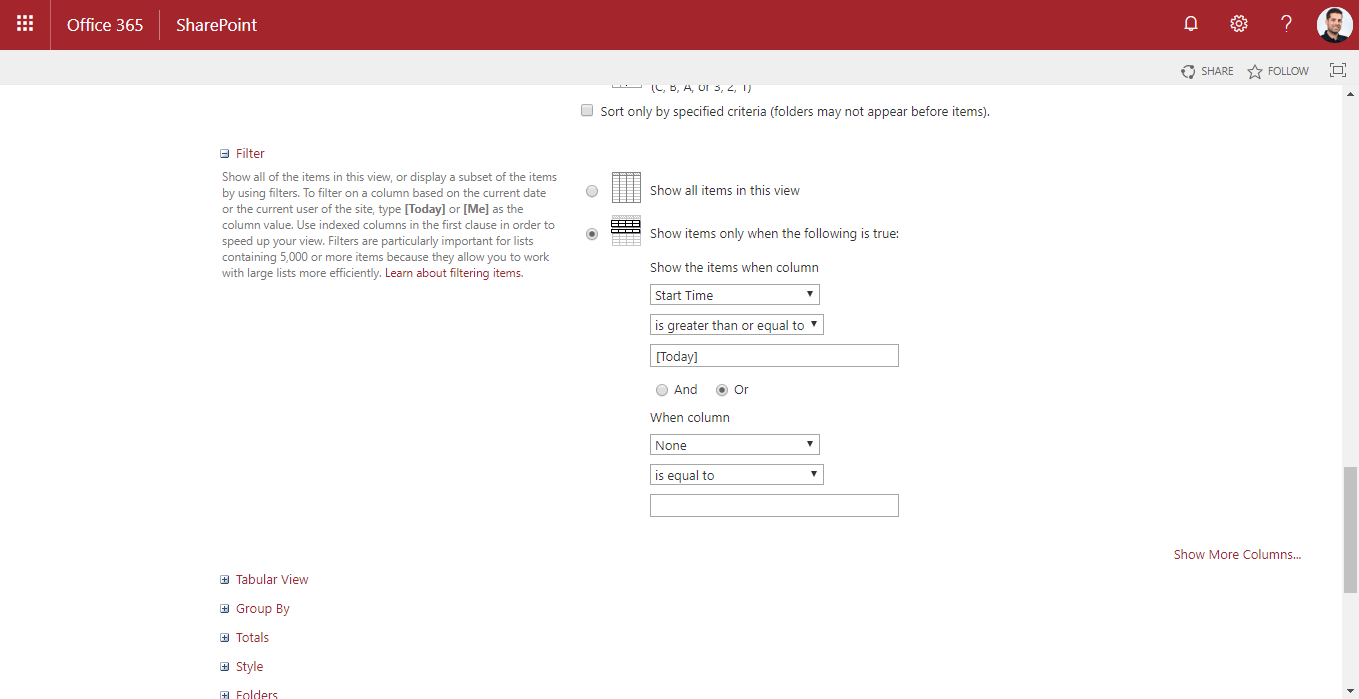1359x699 pixels.
Task: Open the Learn about filtering items link
Action: point(451,272)
